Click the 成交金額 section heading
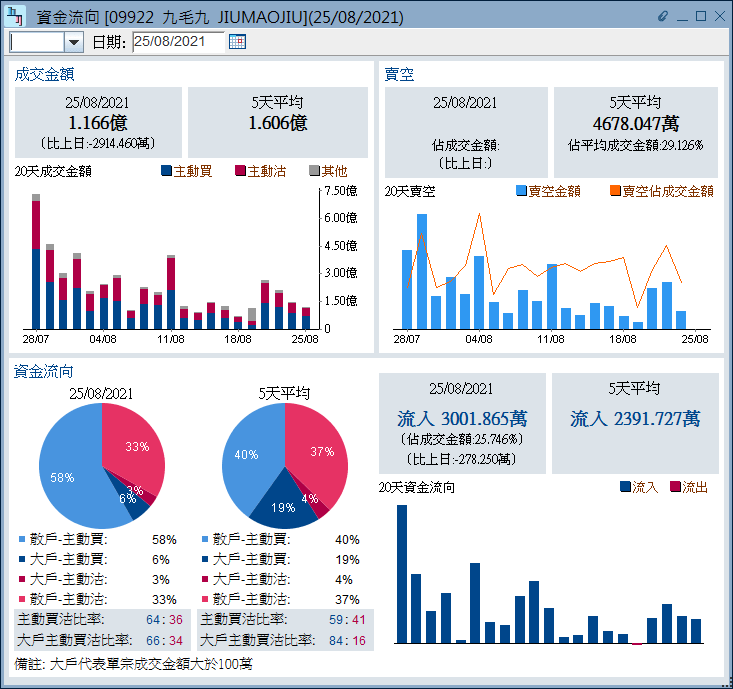 click(x=45, y=74)
